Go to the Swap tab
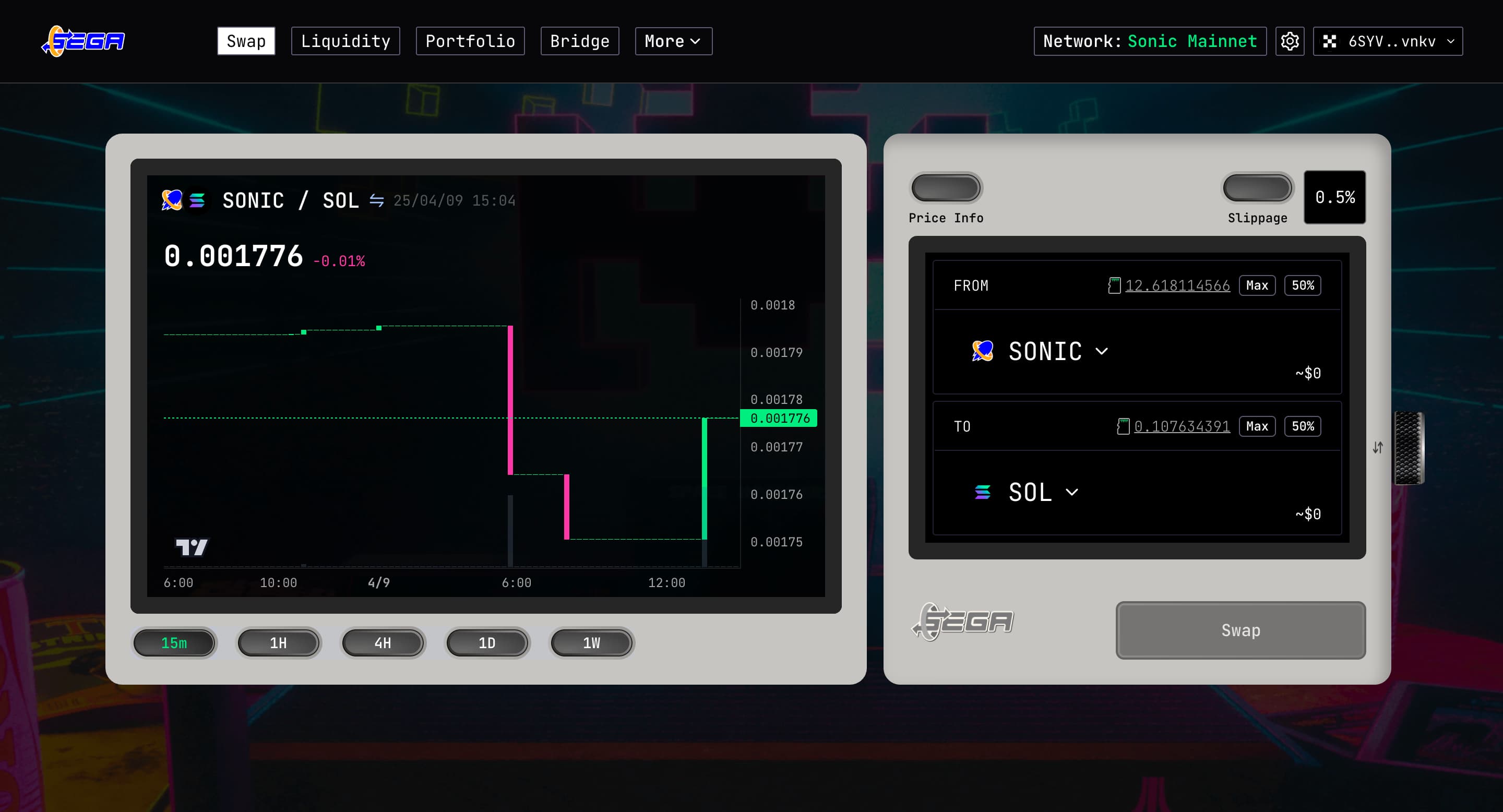This screenshot has width=1503, height=812. pos(246,41)
